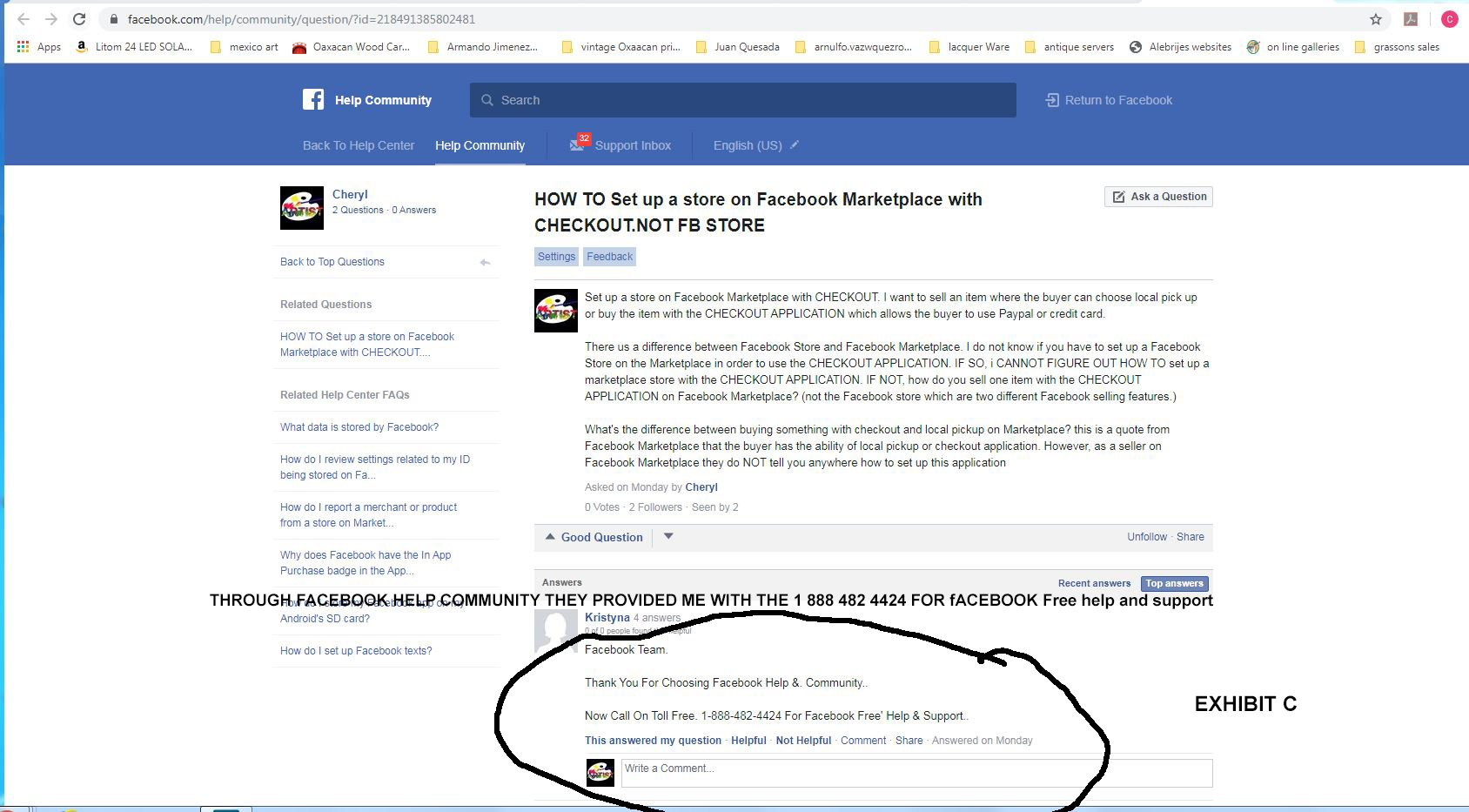The height and width of the screenshot is (812, 1469).
Task: Switch to Top answers sorting
Action: click(1174, 583)
